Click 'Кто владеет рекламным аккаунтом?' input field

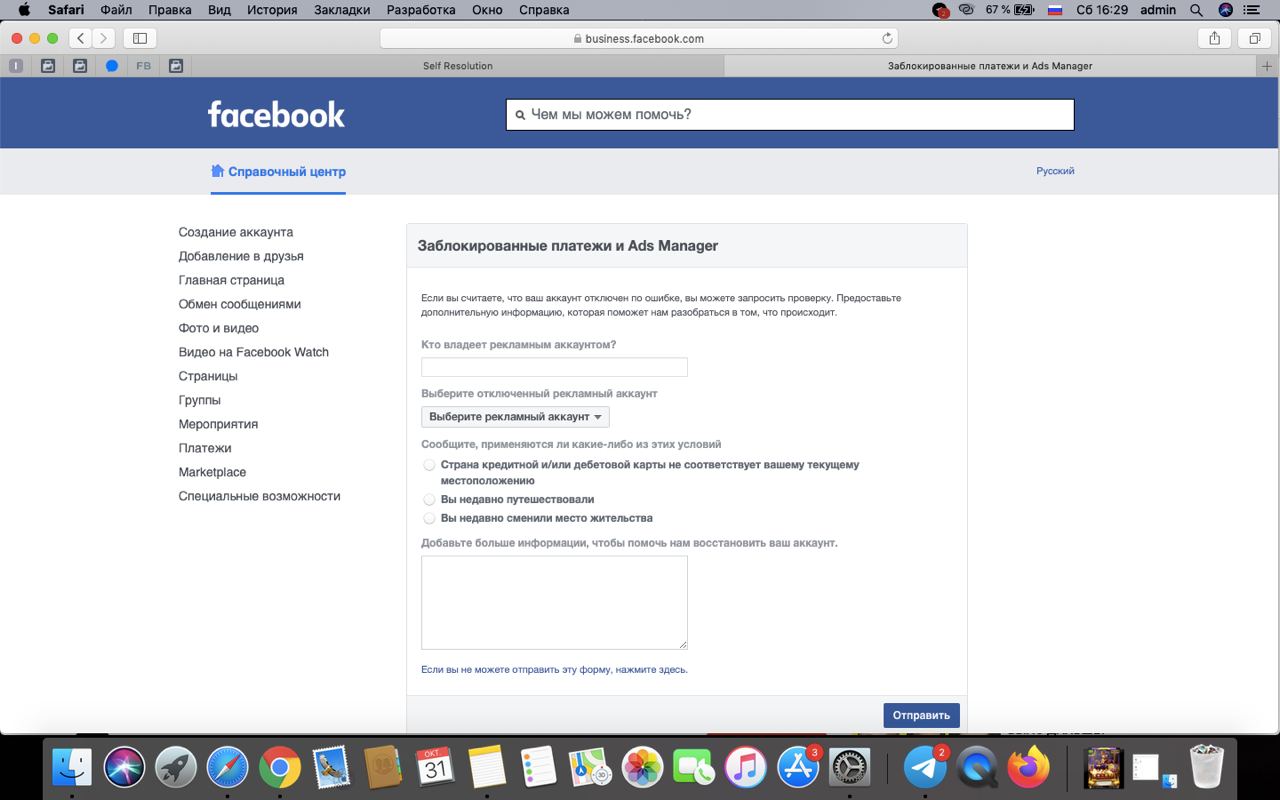coord(554,367)
